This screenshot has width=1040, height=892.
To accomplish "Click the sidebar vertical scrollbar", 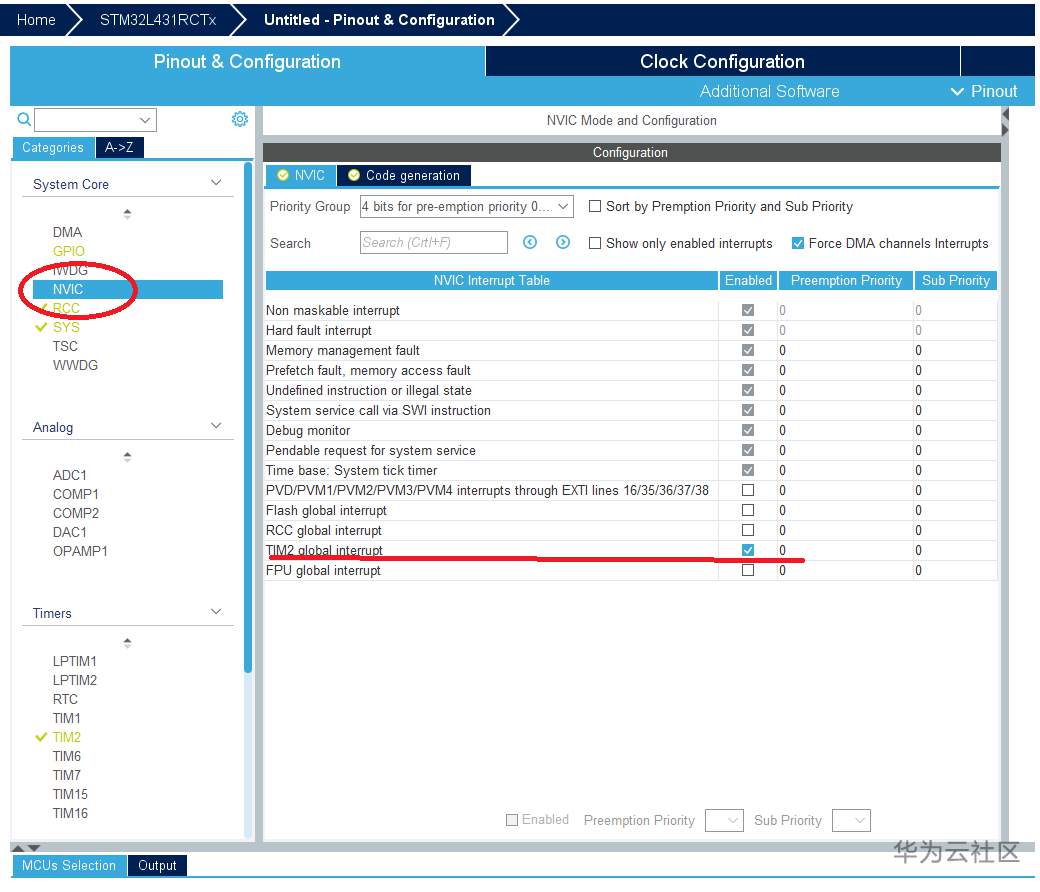I will point(248,418).
